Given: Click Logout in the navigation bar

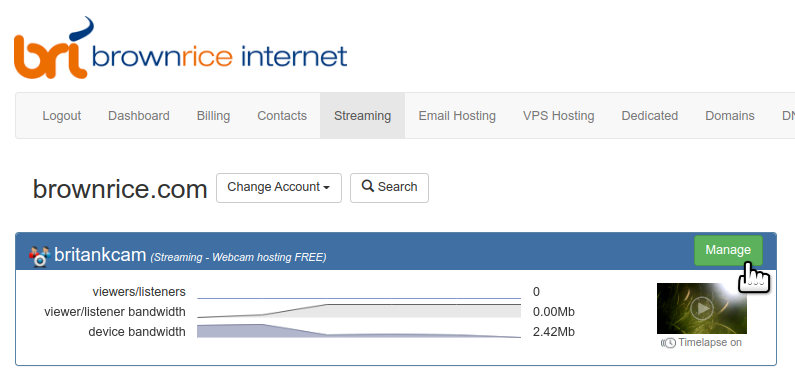Looking at the screenshot, I should tap(62, 116).
